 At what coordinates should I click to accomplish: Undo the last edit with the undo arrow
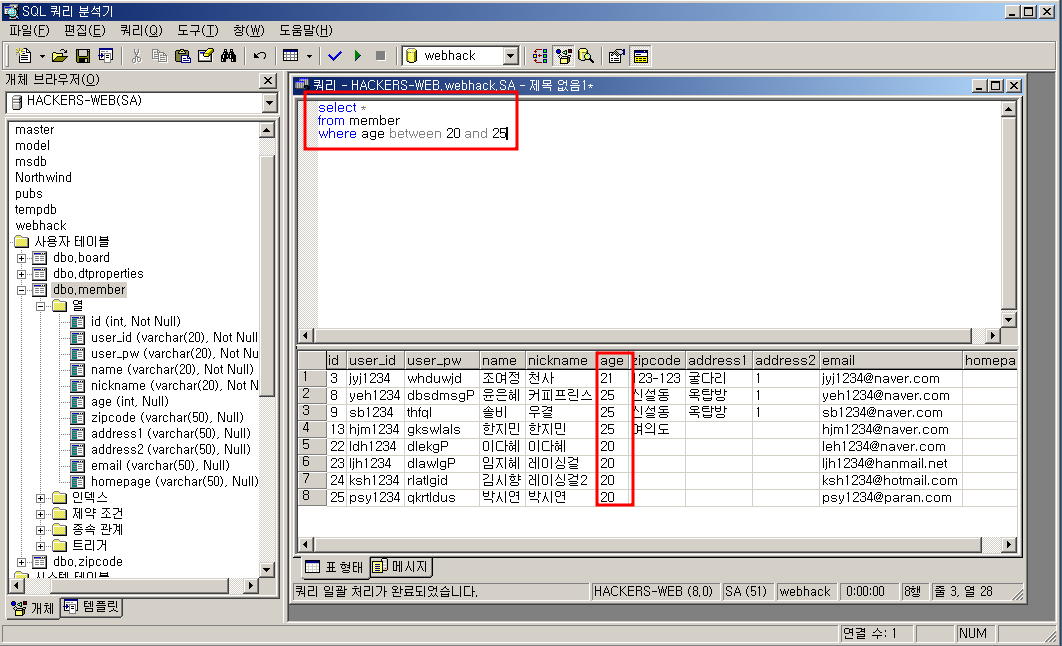pyautogui.click(x=259, y=56)
